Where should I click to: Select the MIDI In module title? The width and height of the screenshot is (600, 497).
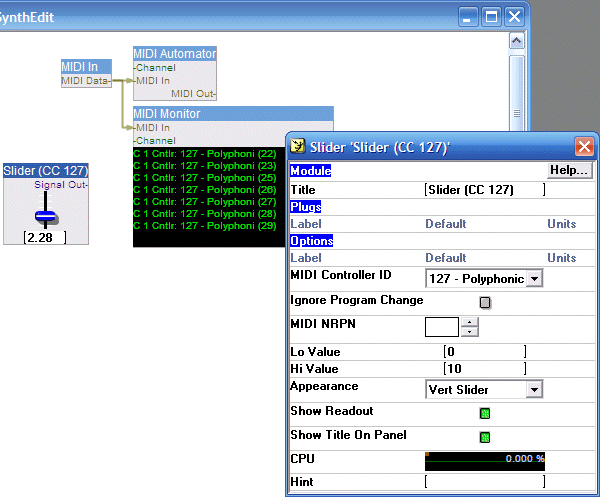pos(86,66)
